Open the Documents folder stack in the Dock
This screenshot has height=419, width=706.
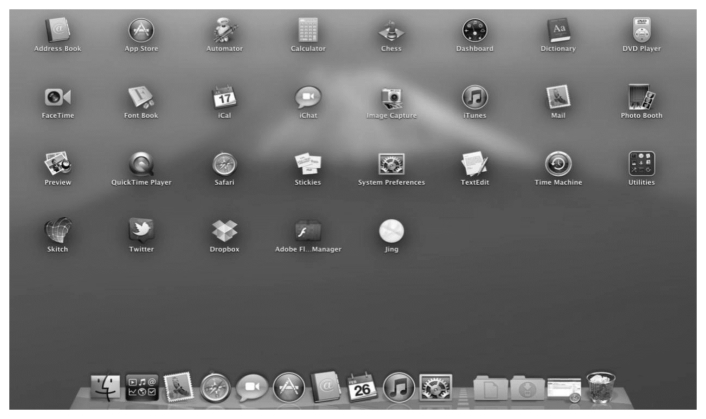point(490,388)
